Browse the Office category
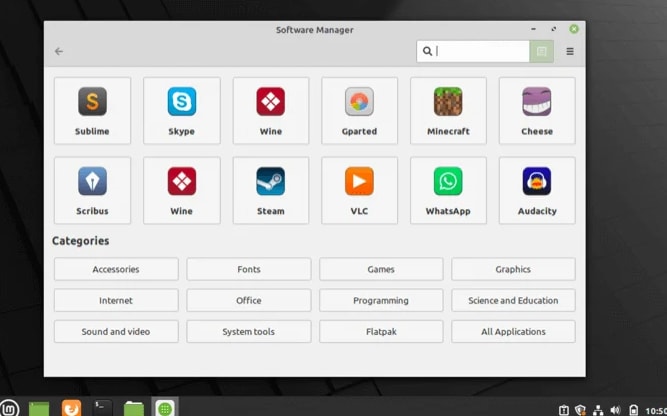 point(249,300)
